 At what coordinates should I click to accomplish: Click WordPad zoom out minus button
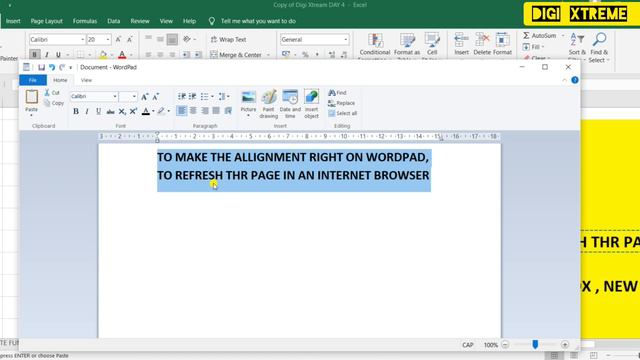tap(505, 345)
